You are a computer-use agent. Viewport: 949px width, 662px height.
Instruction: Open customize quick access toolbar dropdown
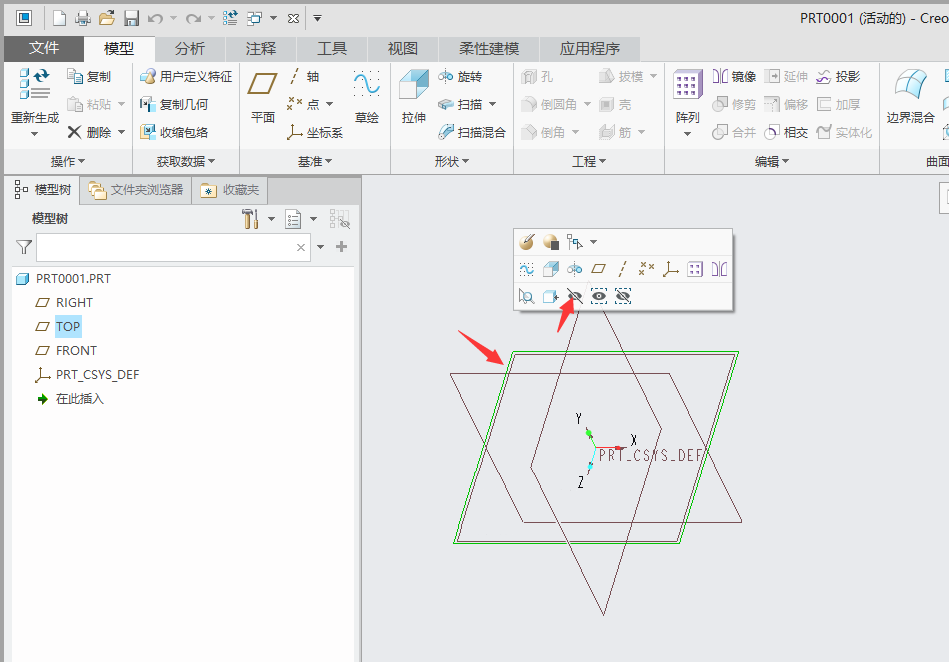click(317, 19)
